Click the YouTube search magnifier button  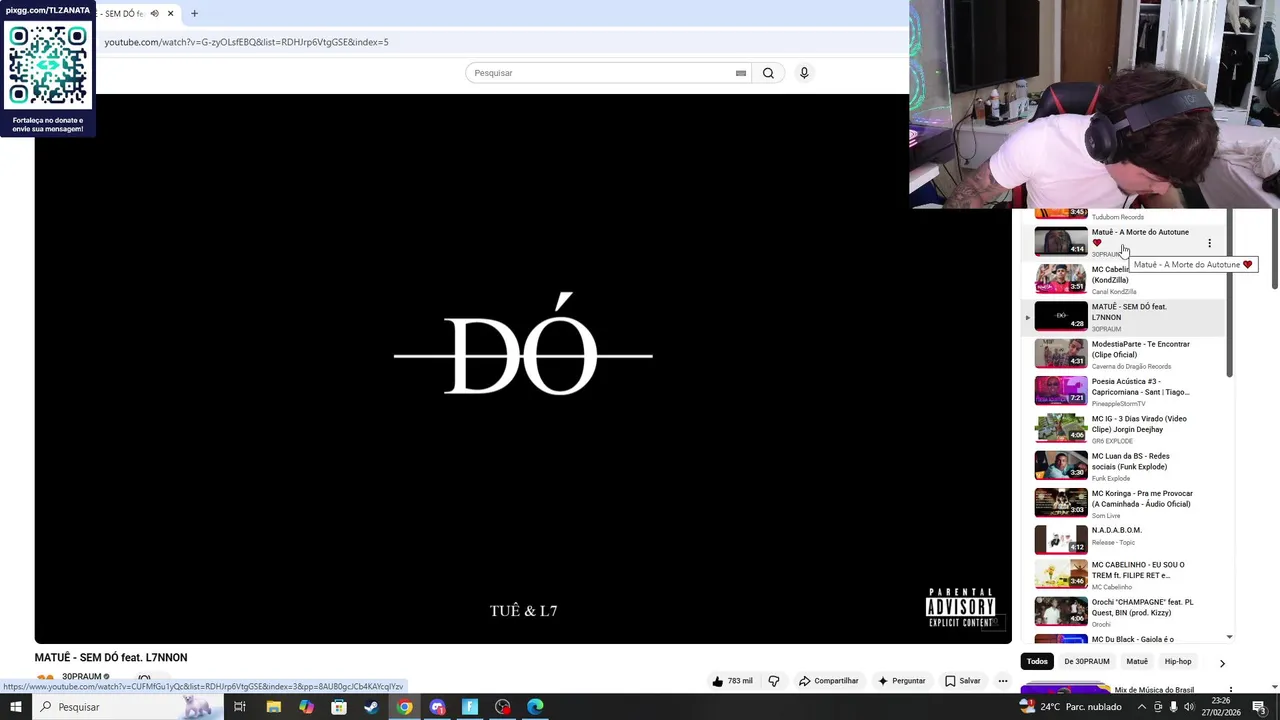pyautogui.click(x=768, y=73)
